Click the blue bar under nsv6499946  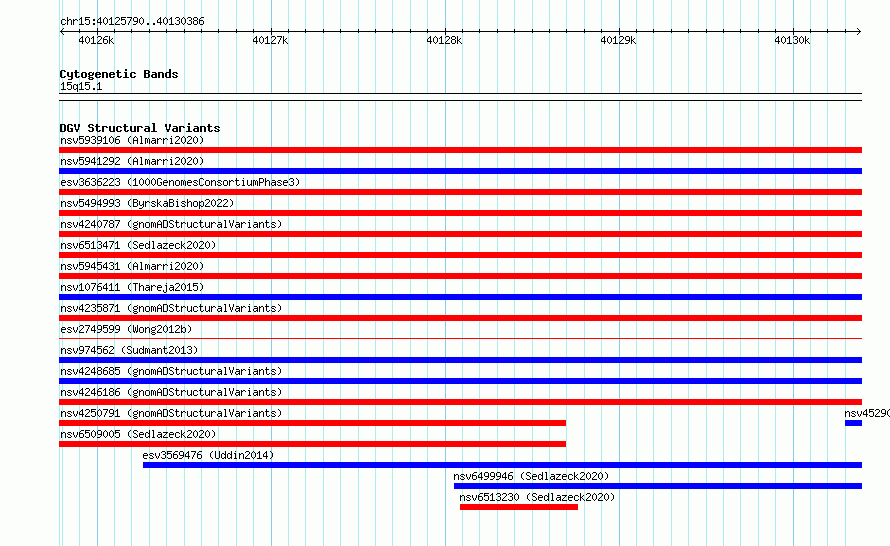pos(658,486)
